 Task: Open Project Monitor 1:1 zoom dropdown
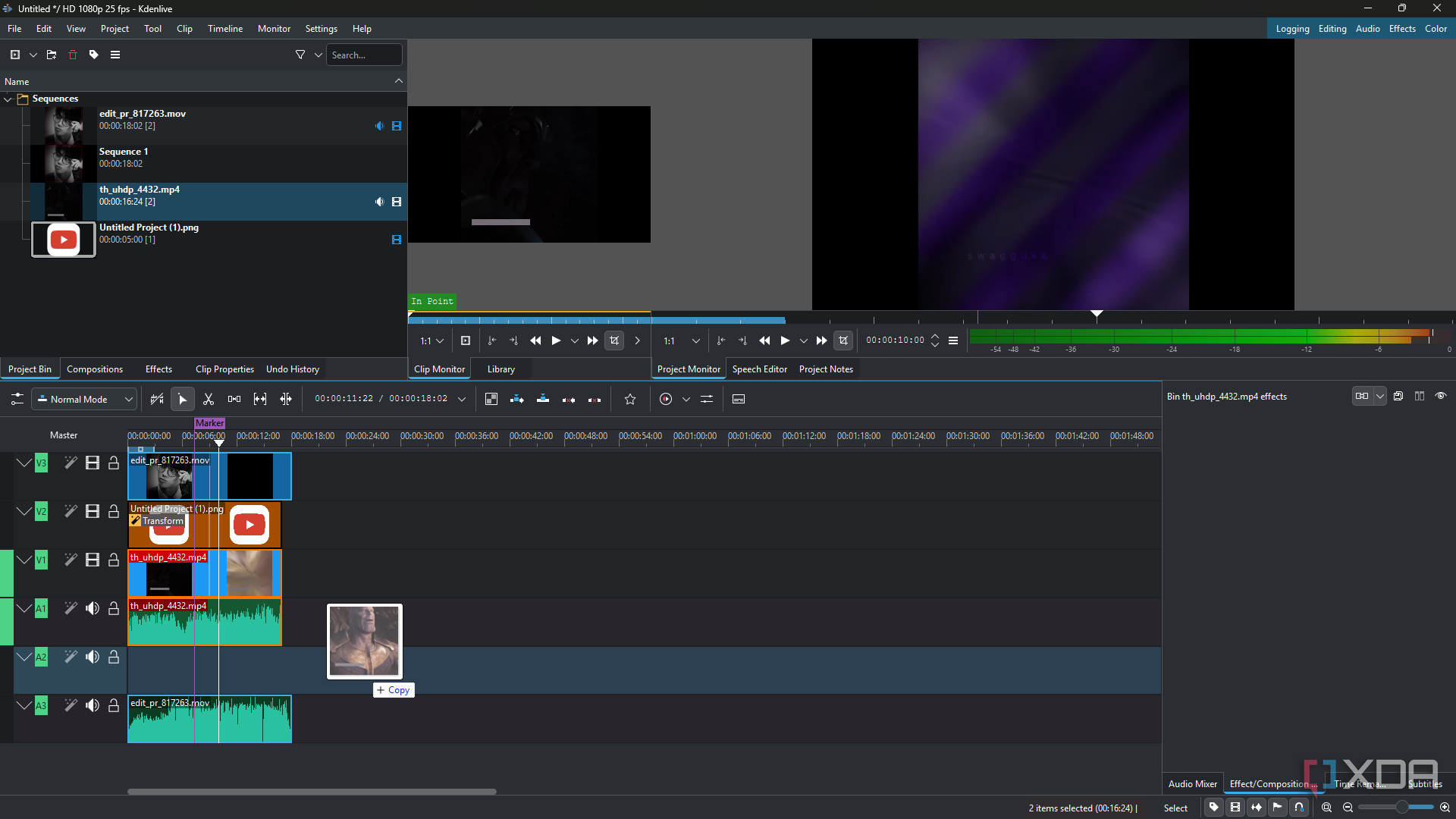pos(681,340)
